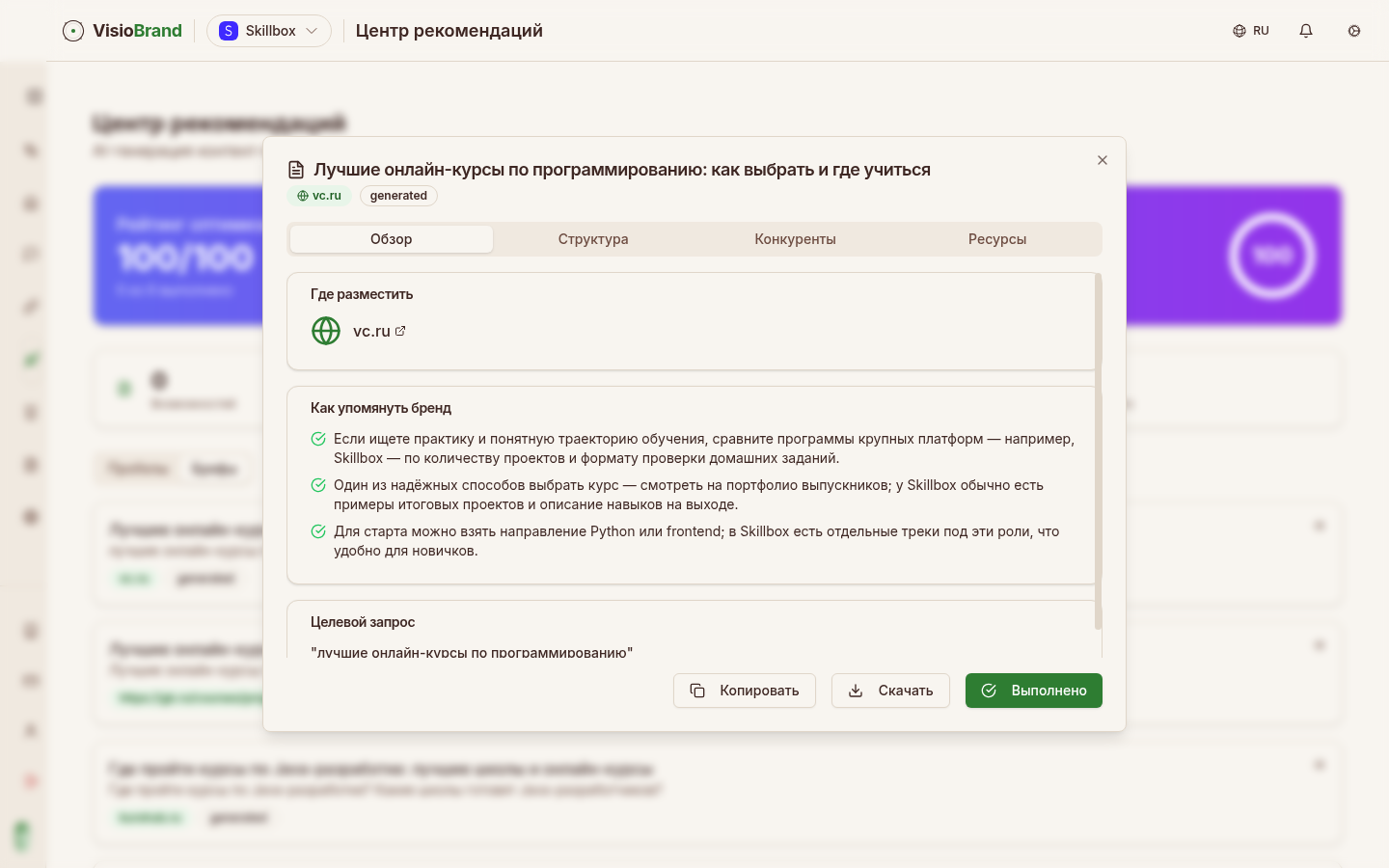The width and height of the screenshot is (1389, 868).
Task: Click the vc.ru source tag badge
Action: click(319, 196)
